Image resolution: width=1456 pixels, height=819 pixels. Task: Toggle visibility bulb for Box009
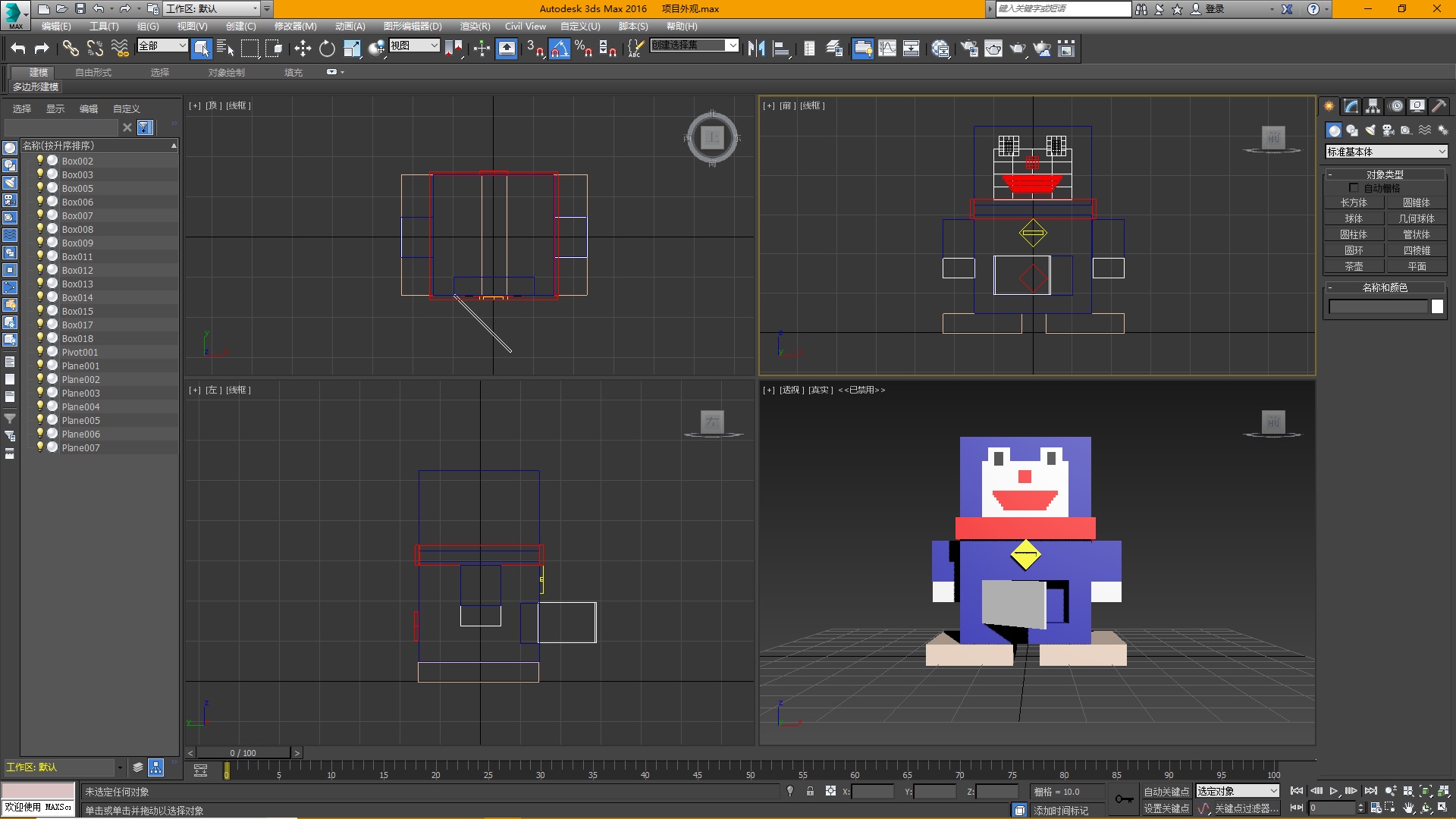coord(40,243)
